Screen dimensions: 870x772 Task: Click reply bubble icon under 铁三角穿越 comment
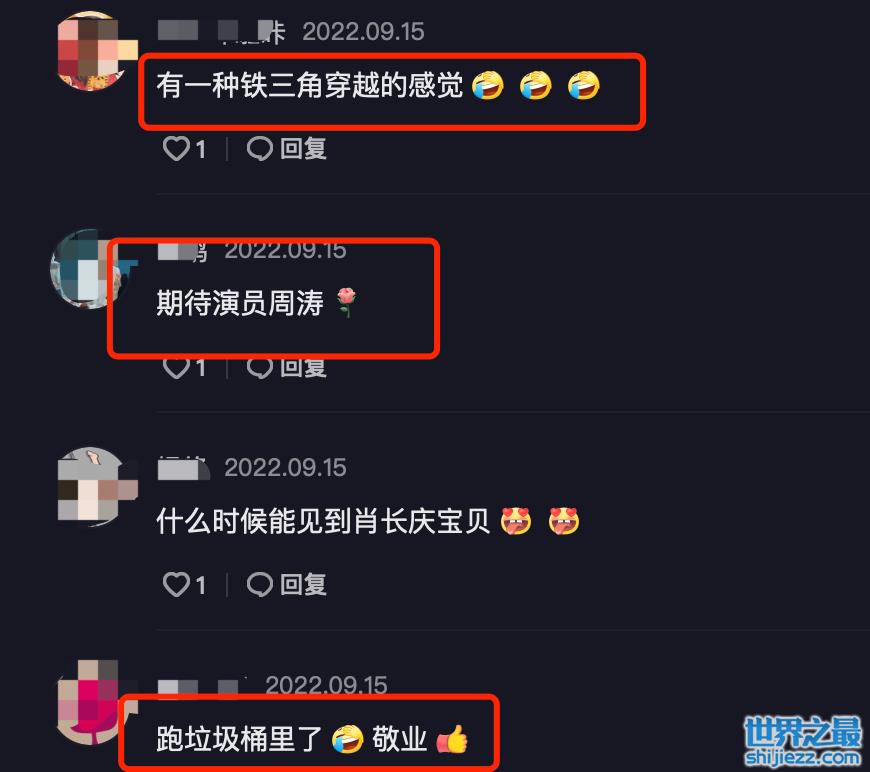coord(260,149)
